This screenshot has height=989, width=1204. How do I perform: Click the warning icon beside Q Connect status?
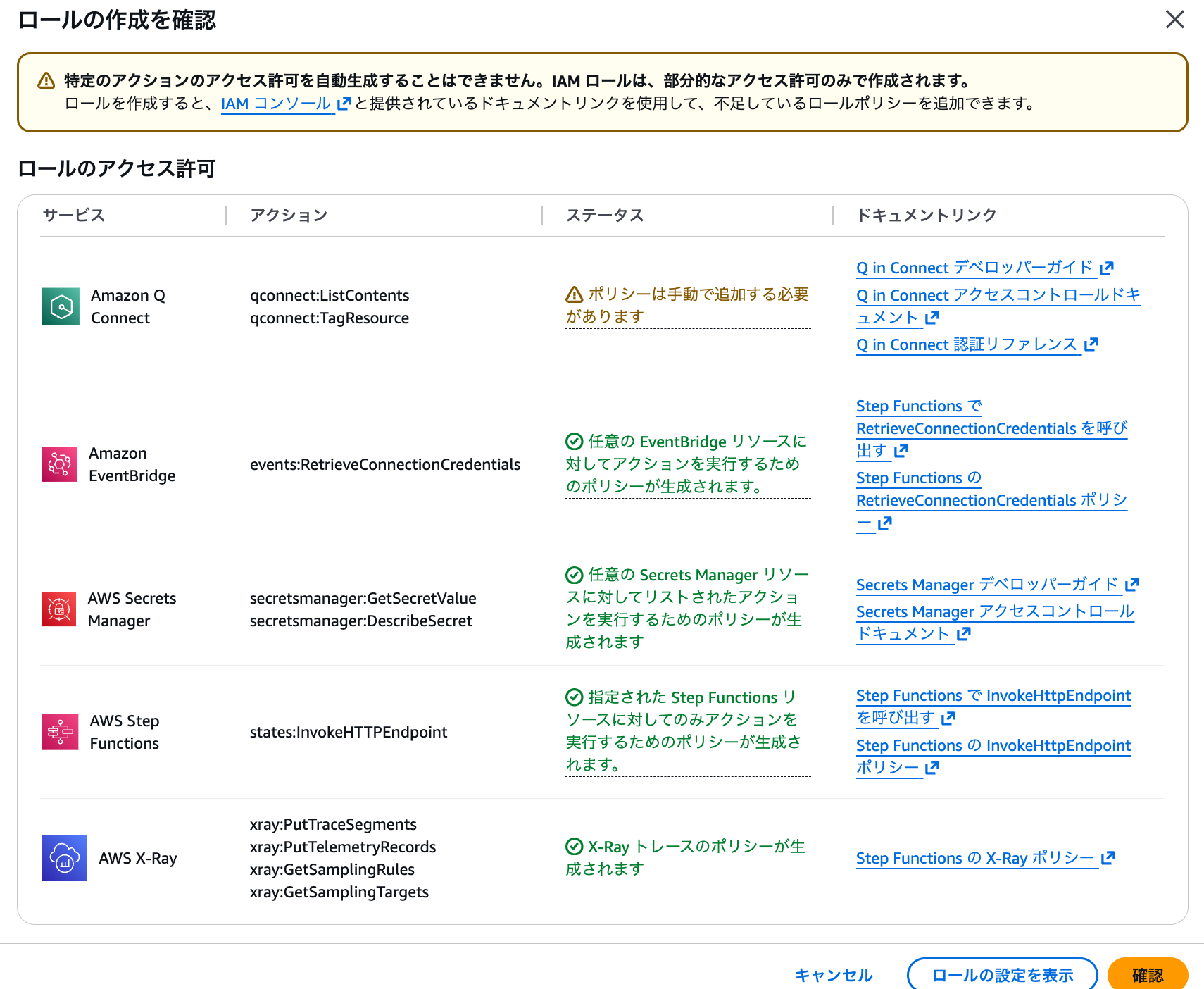coord(573,294)
